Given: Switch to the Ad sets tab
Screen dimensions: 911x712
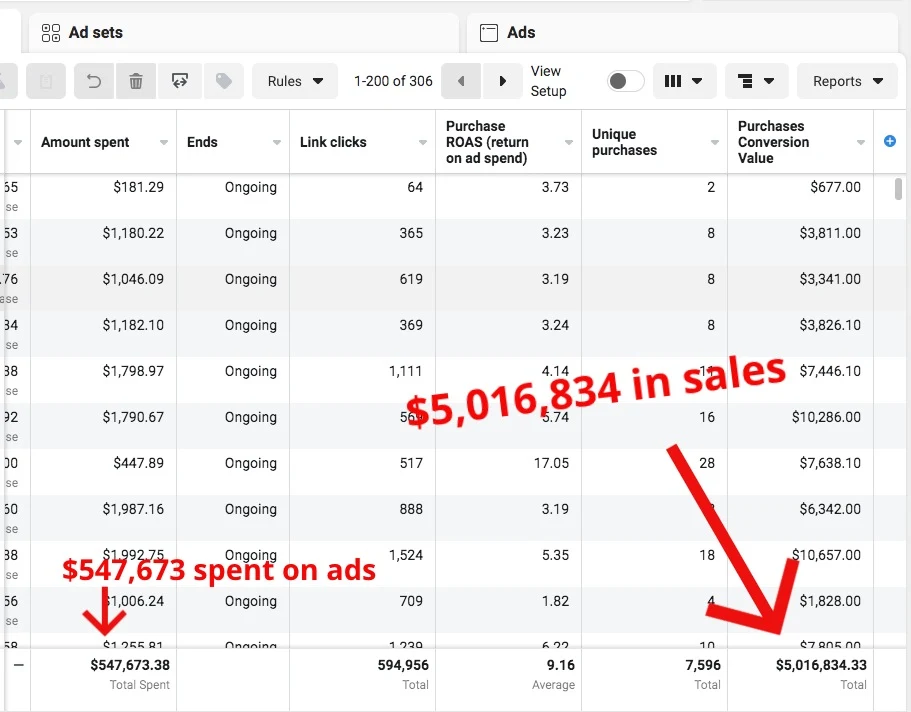Looking at the screenshot, I should [x=95, y=33].
